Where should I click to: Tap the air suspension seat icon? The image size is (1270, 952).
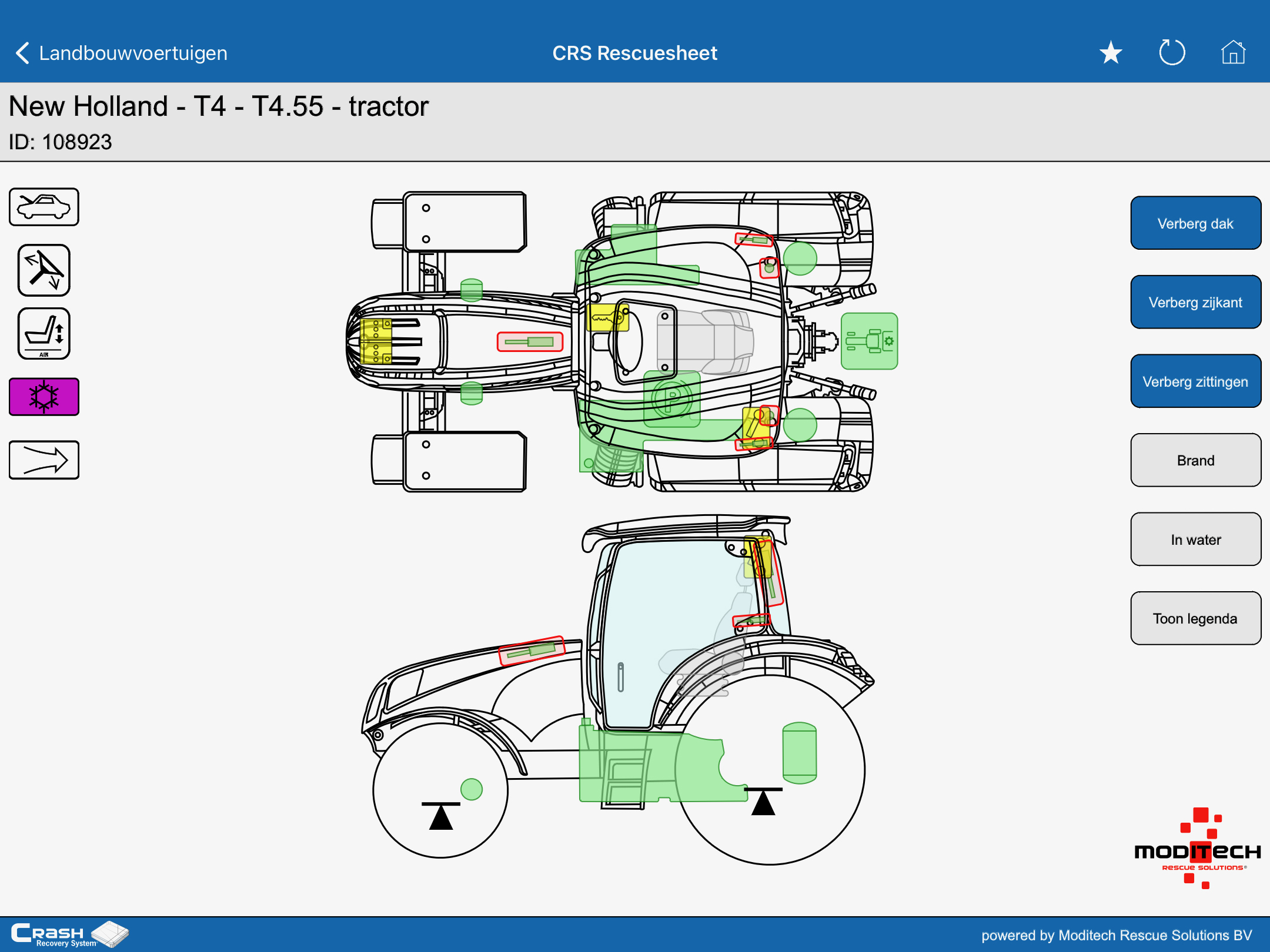point(44,333)
